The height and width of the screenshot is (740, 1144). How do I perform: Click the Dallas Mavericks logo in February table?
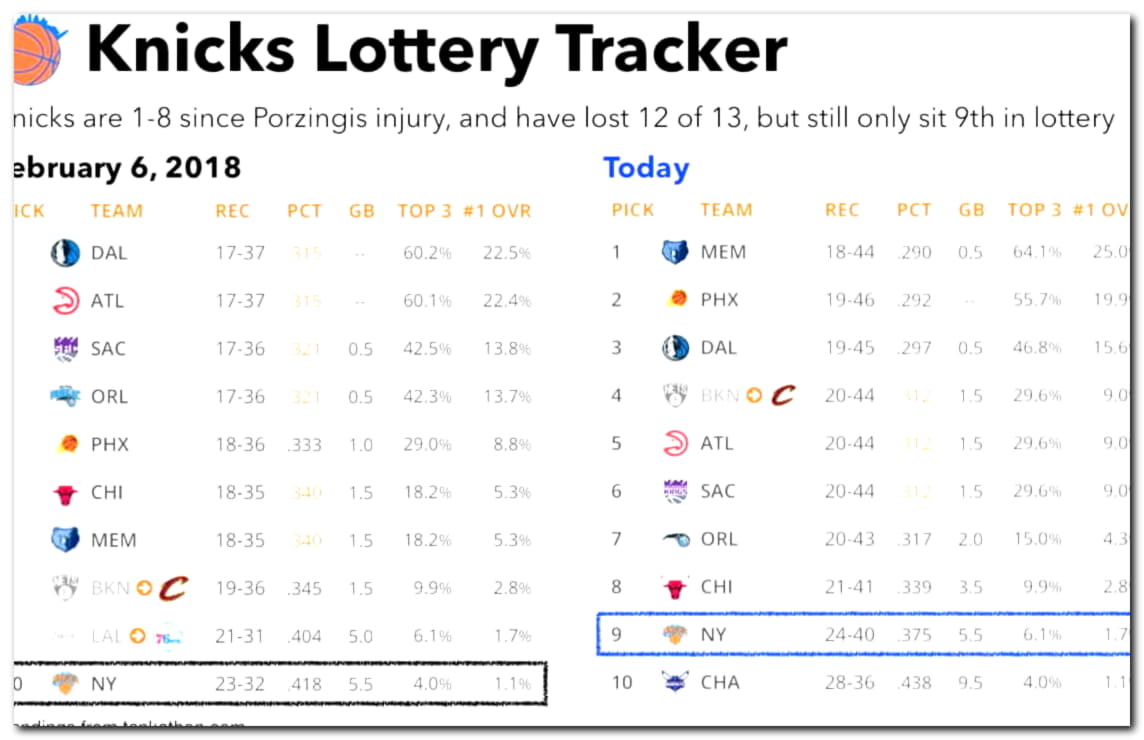65,253
